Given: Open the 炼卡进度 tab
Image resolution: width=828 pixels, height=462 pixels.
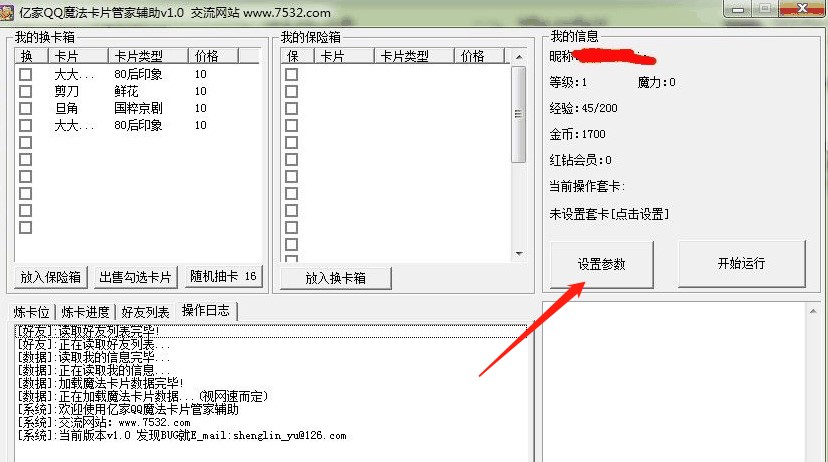Looking at the screenshot, I should click(x=86, y=312).
